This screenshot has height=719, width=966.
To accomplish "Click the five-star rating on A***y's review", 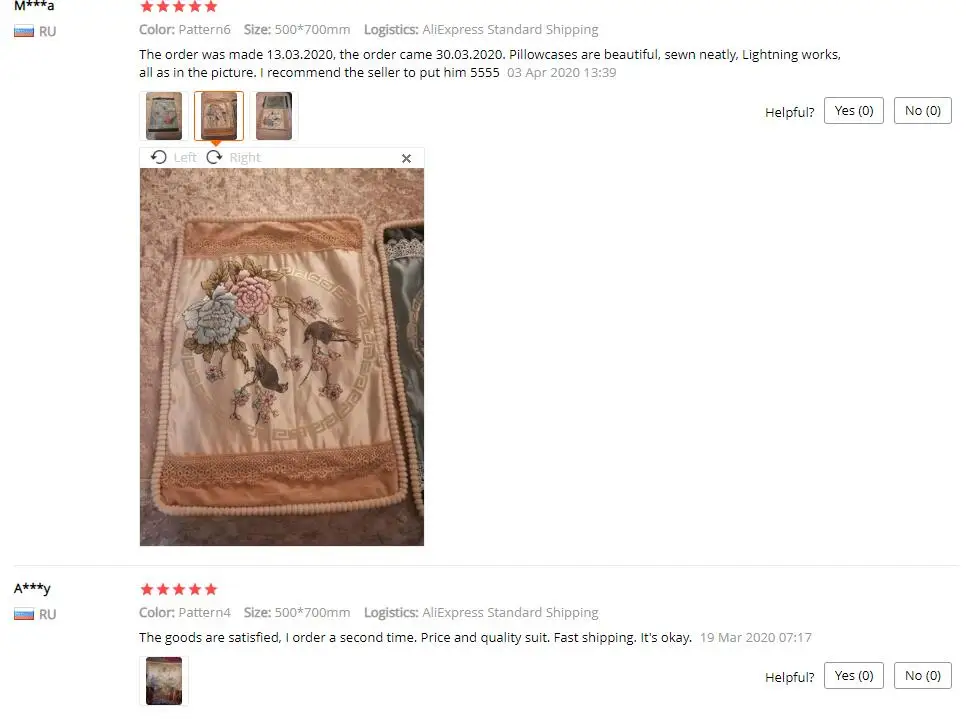I will click(179, 589).
